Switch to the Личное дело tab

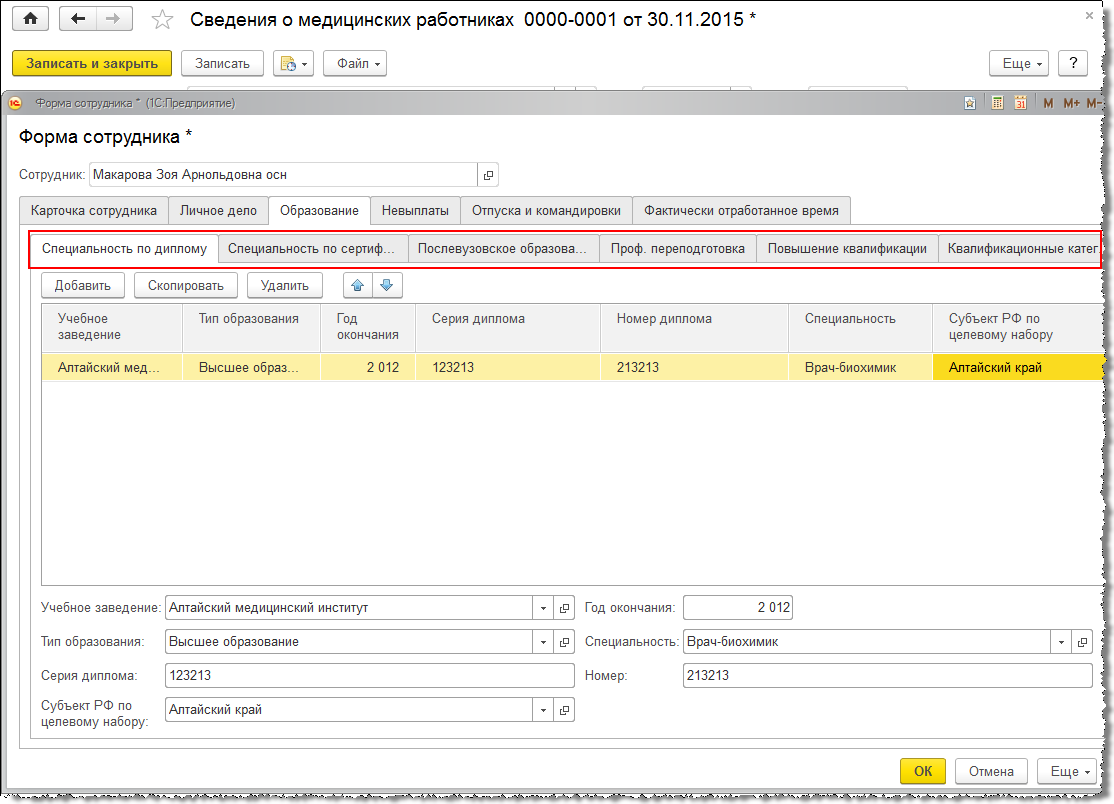[x=218, y=211]
